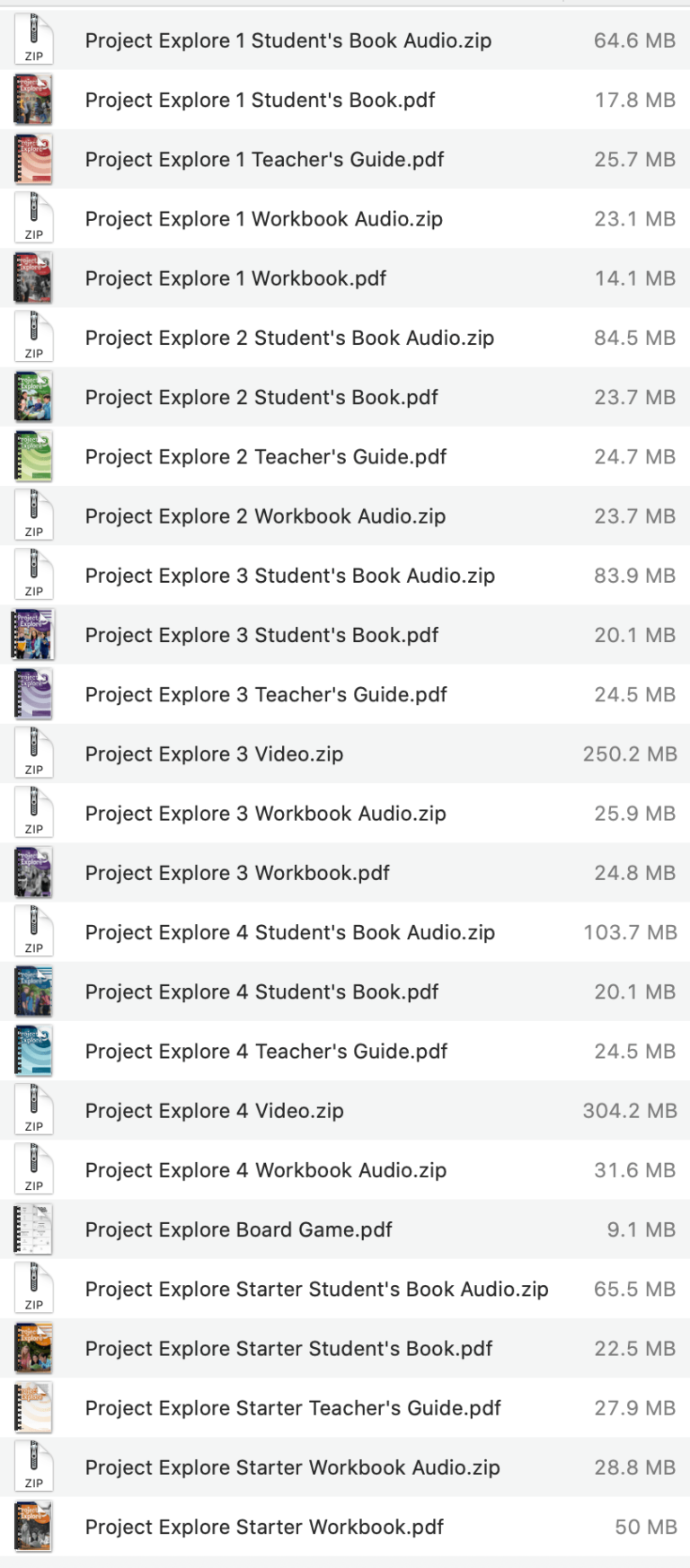Select the Project Explore 2 Teacher's Guide cover thumbnail
This screenshot has height=1568, width=690.
33,455
